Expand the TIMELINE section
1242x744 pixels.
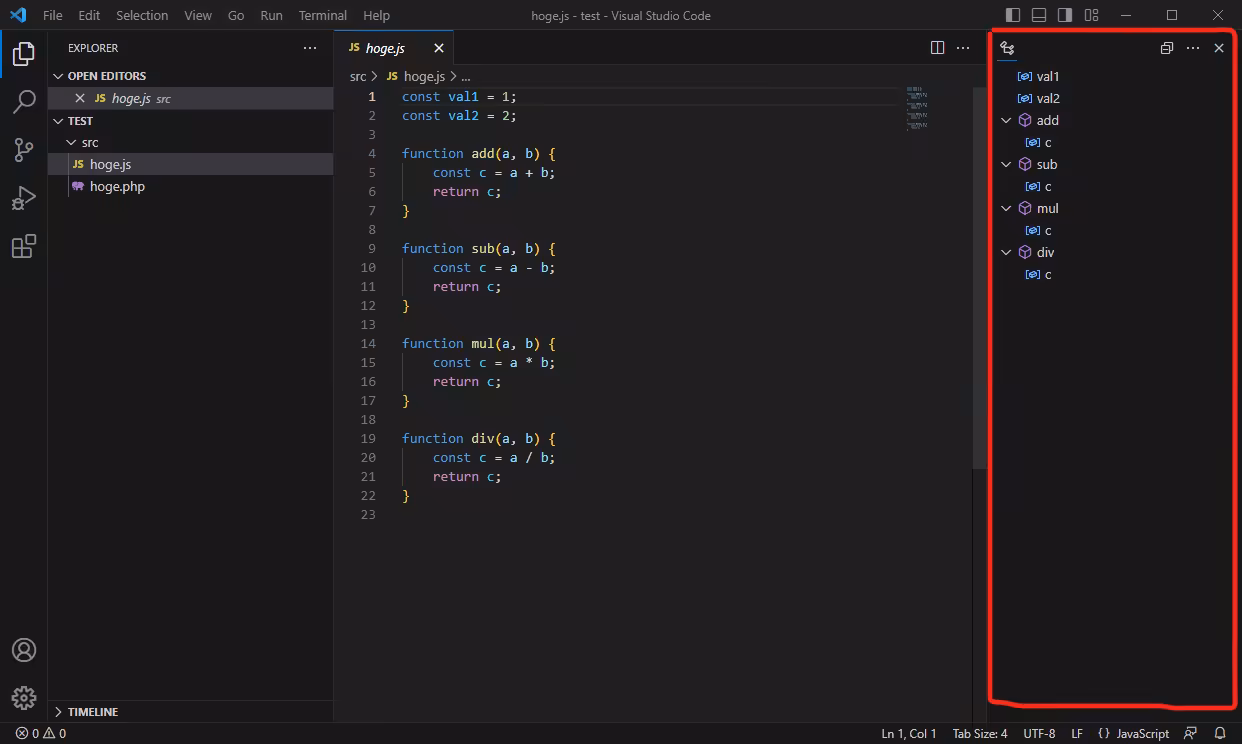point(58,712)
